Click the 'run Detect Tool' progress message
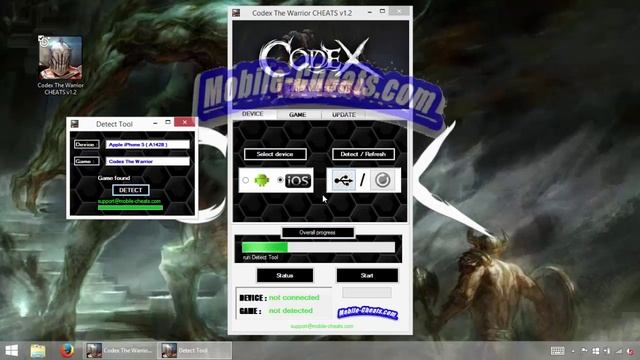The image size is (640, 360). 260,258
